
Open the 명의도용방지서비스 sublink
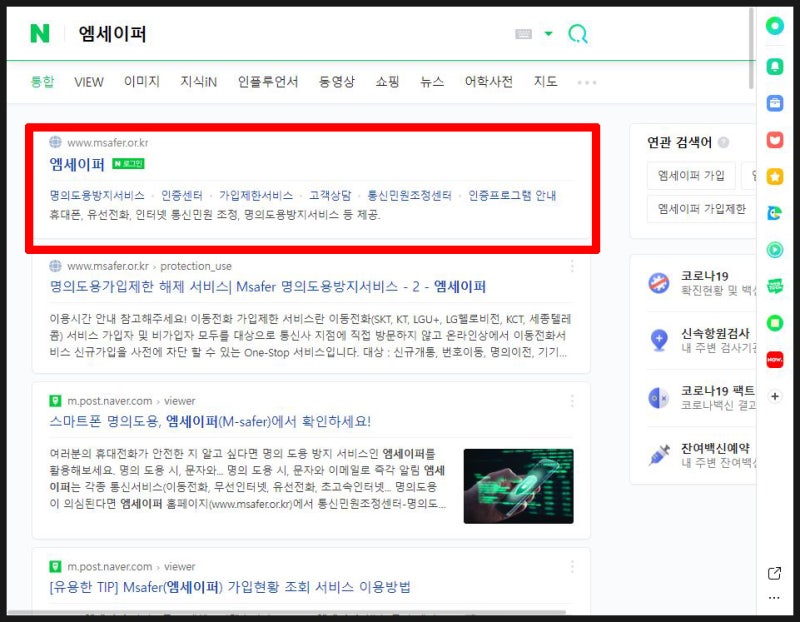[x=97, y=195]
